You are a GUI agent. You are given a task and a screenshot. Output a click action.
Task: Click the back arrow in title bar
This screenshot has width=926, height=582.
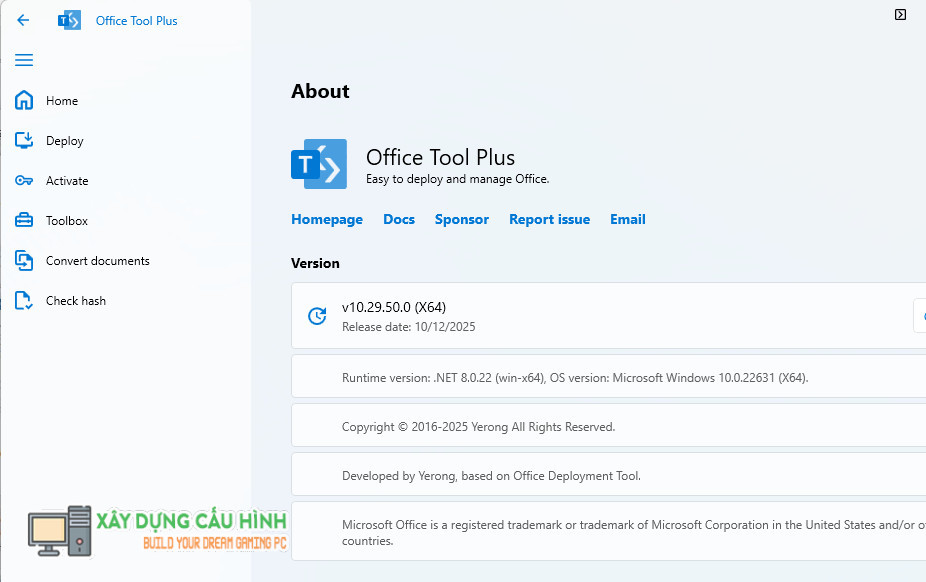[23, 20]
